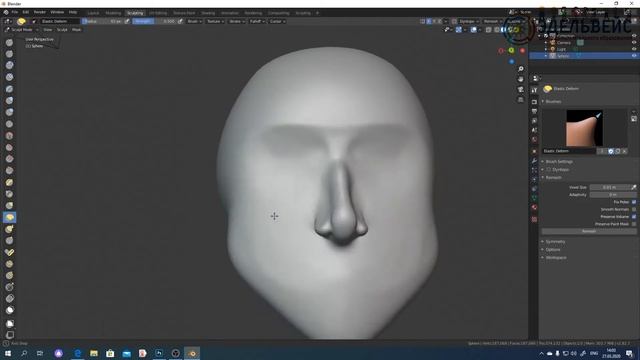Screen dimensions: 640x360
Task: Open the Sculpt Mode selector dropdown
Action: tap(21, 30)
